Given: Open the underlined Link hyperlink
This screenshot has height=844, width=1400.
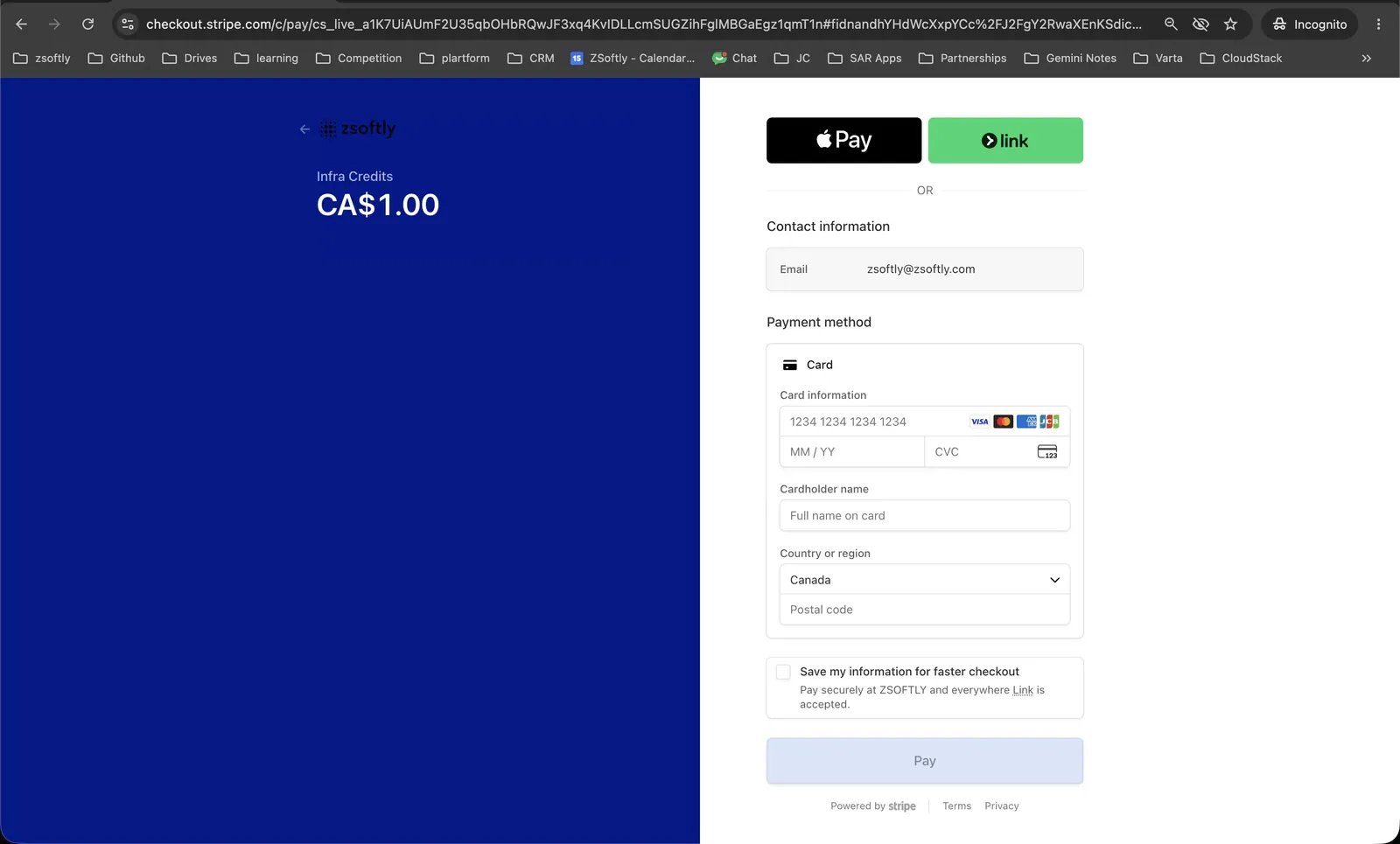Looking at the screenshot, I should (1023, 690).
